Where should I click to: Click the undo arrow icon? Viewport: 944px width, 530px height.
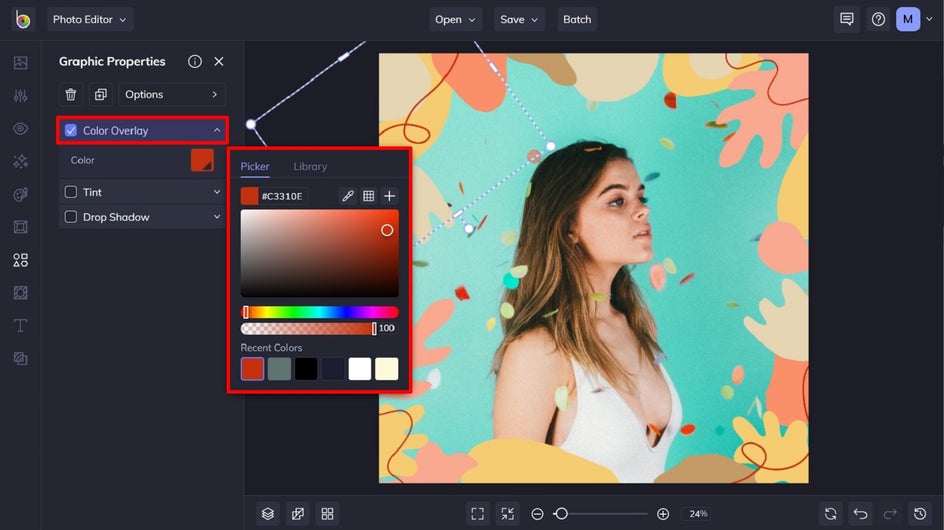(860, 513)
